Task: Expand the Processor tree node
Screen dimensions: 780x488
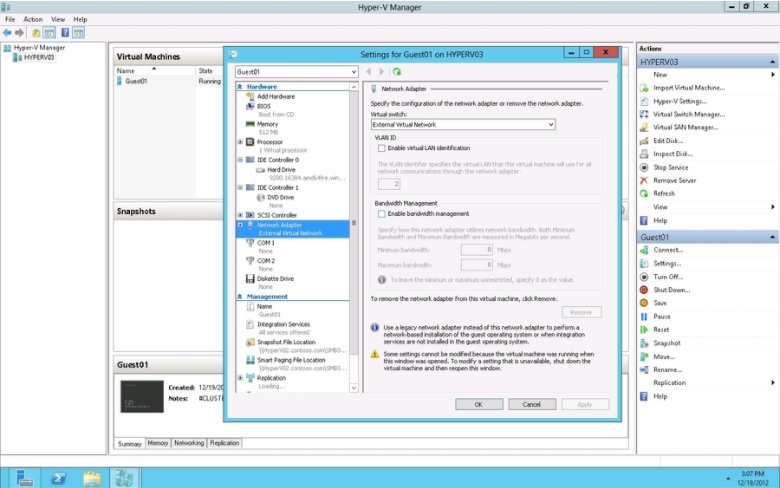Action: coord(240,142)
